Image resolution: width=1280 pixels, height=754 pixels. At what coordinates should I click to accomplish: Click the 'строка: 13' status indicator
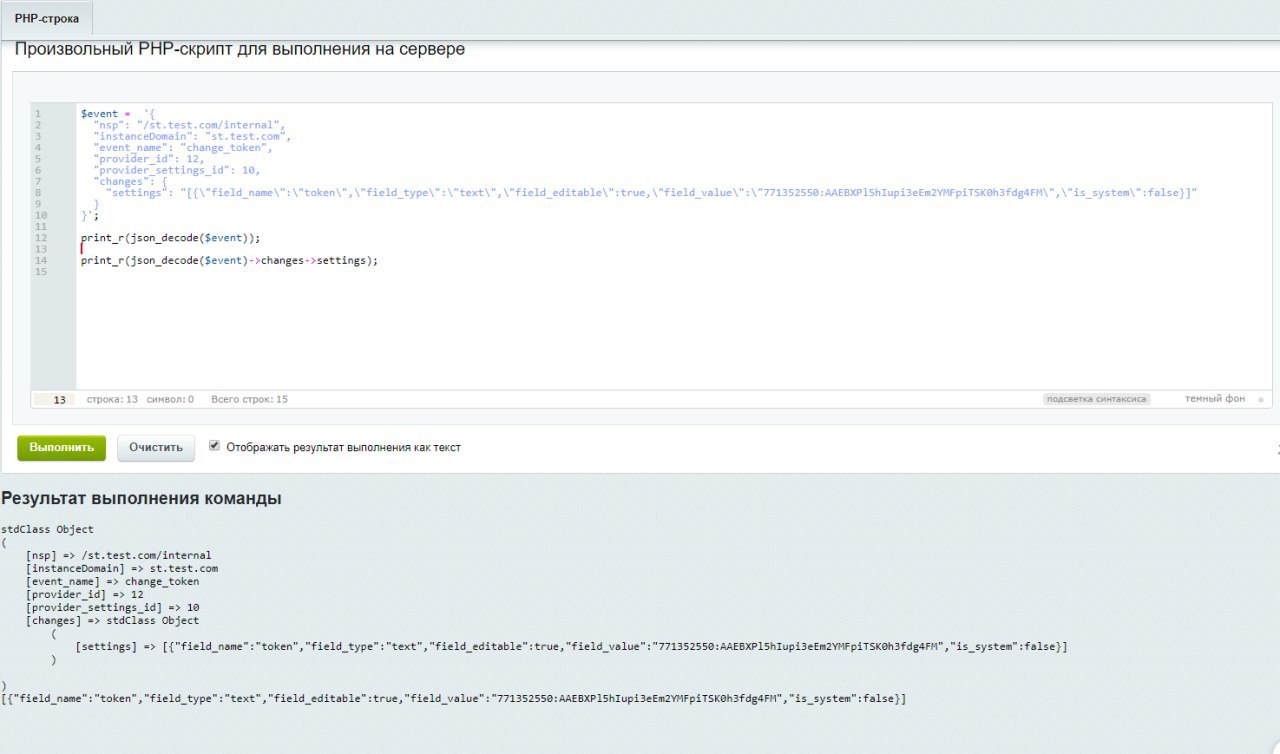coord(112,399)
